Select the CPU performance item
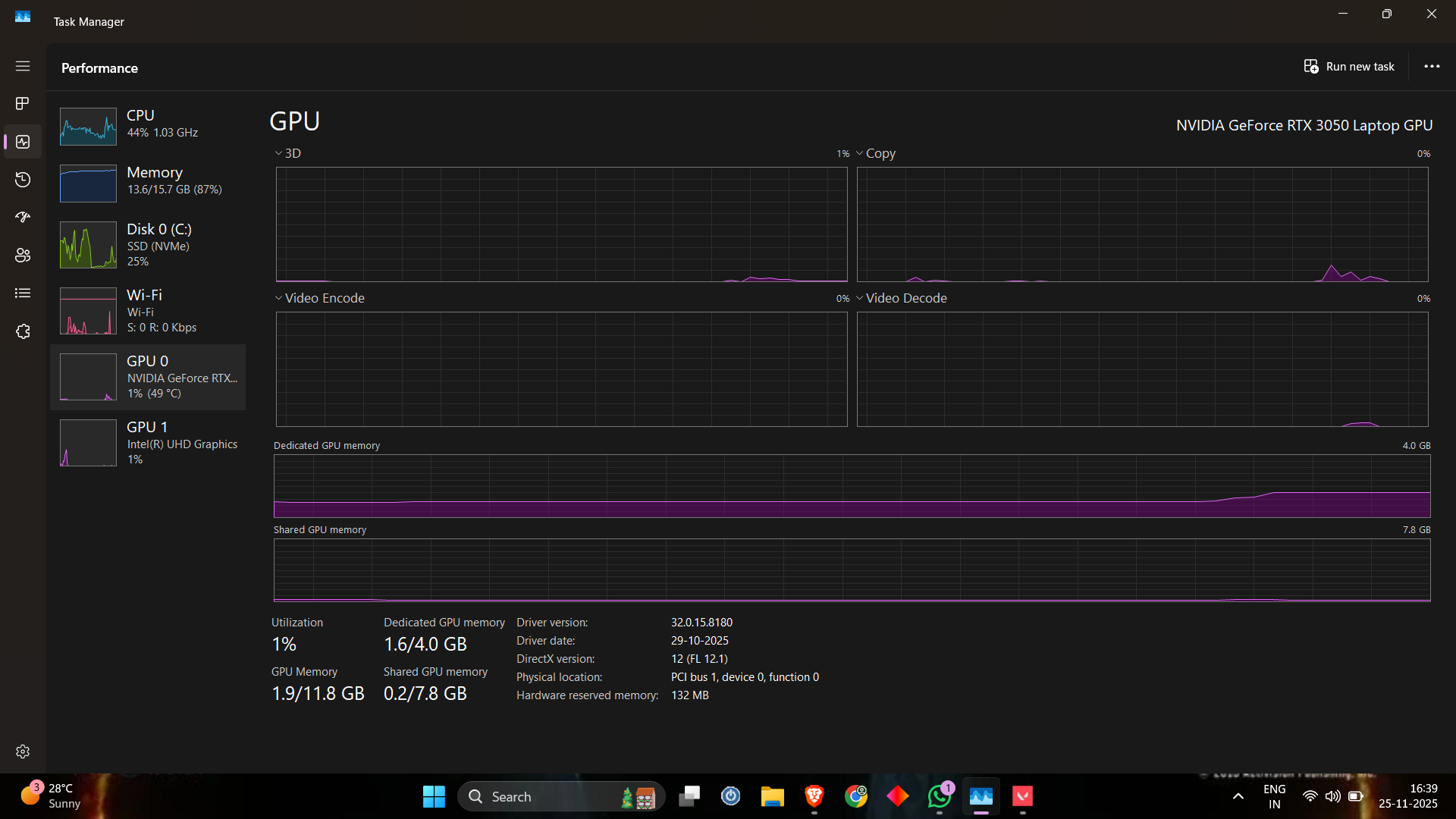This screenshot has height=819, width=1456. click(x=148, y=124)
